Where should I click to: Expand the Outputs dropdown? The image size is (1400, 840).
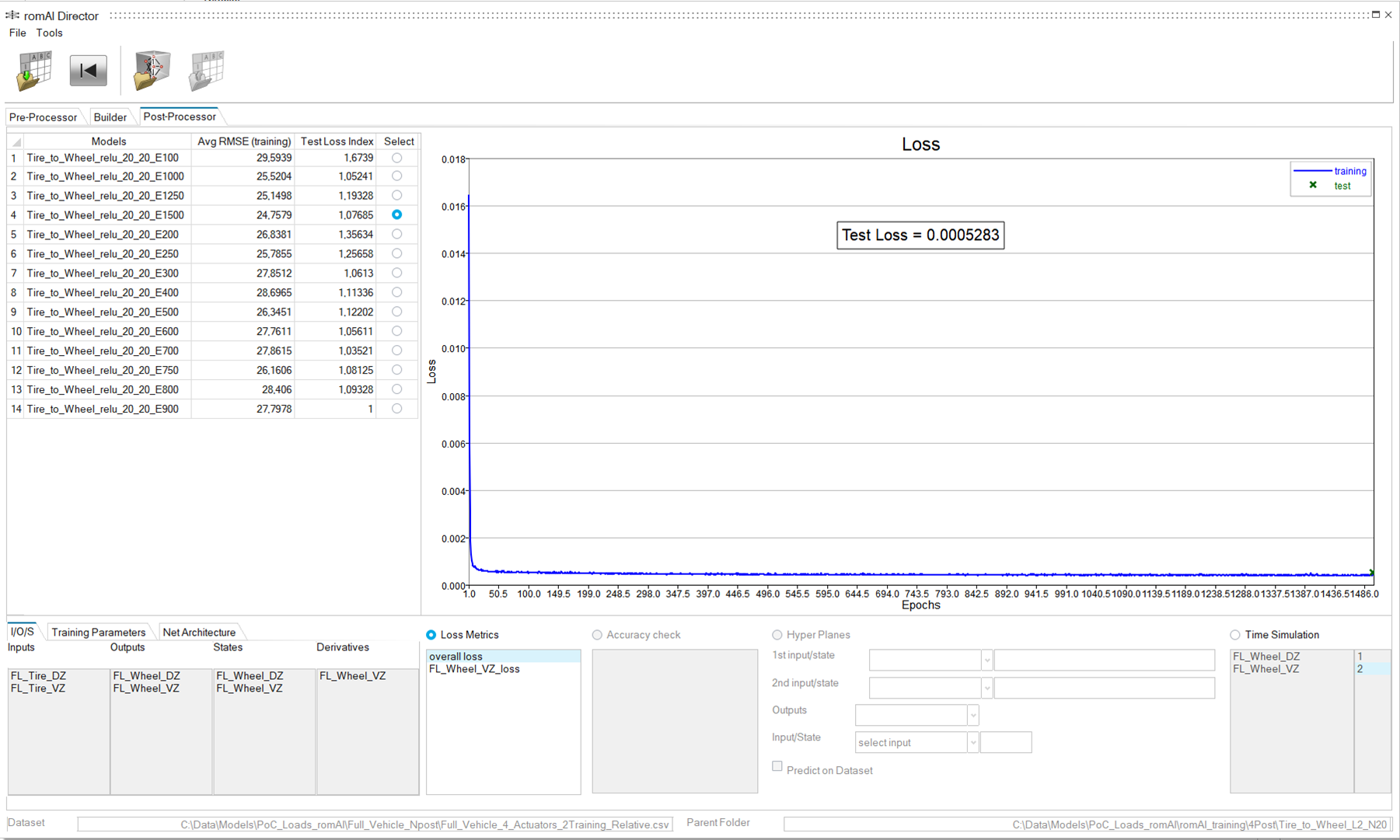(972, 715)
